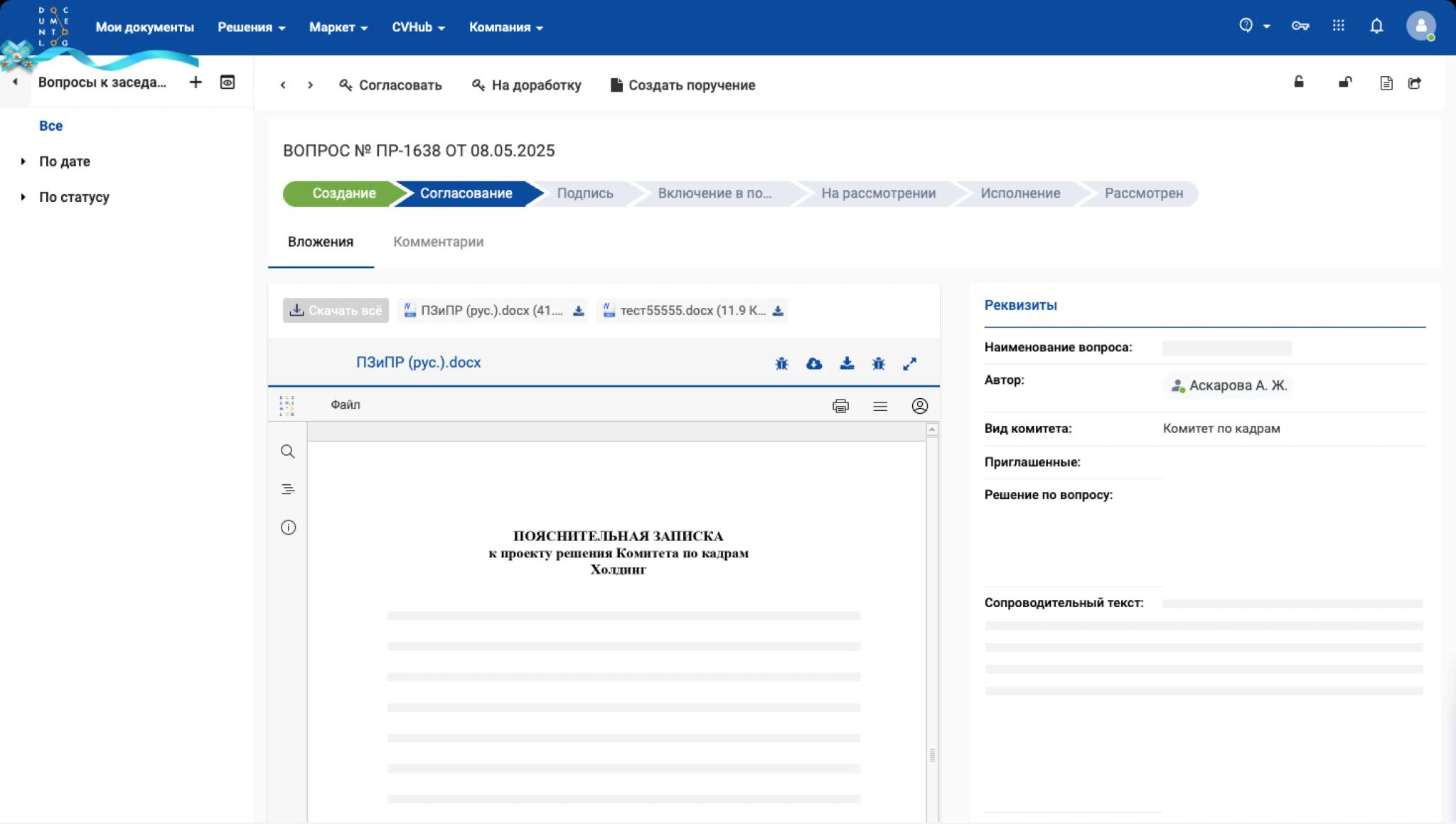
Task: Click the notifications bell icon
Action: [1376, 26]
